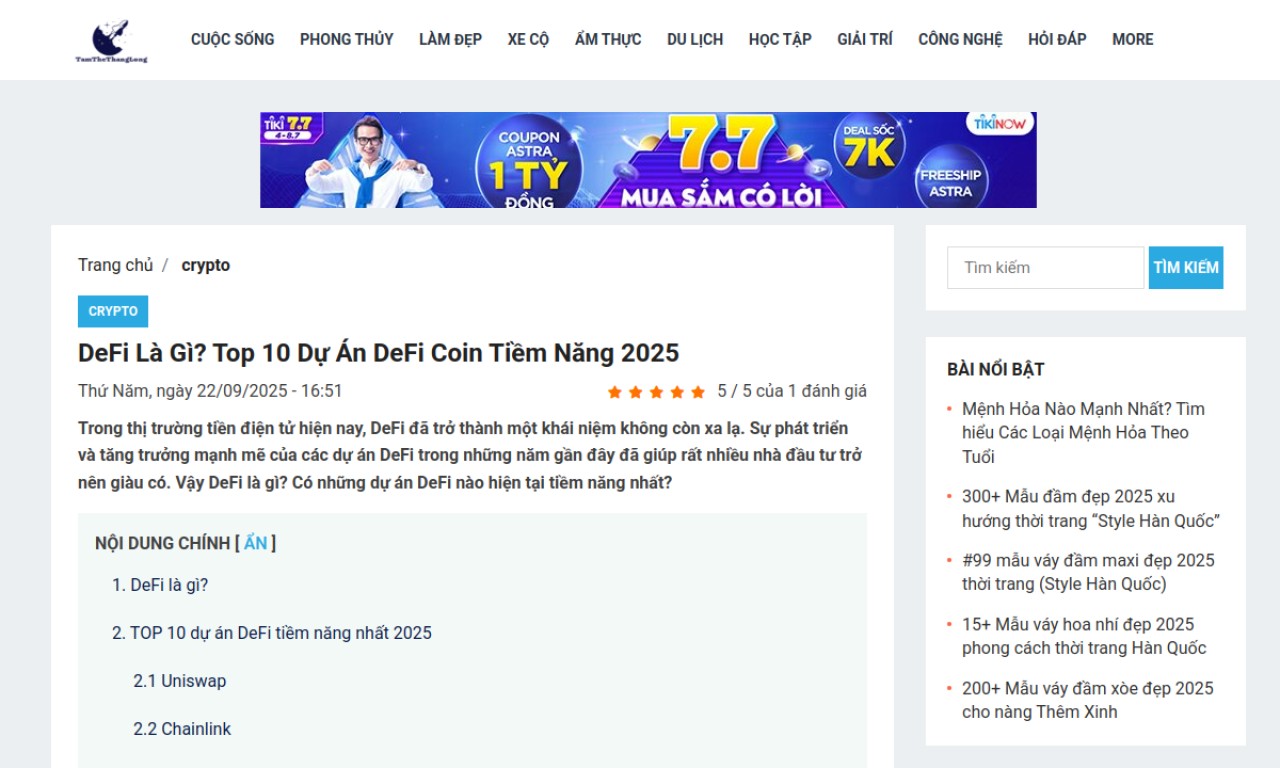Open the TamTheThangLong site logo
Viewport: 1280px width, 768px height.
(x=111, y=41)
